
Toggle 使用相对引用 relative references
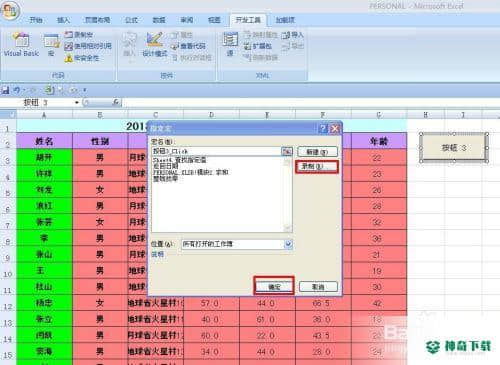tap(88, 46)
